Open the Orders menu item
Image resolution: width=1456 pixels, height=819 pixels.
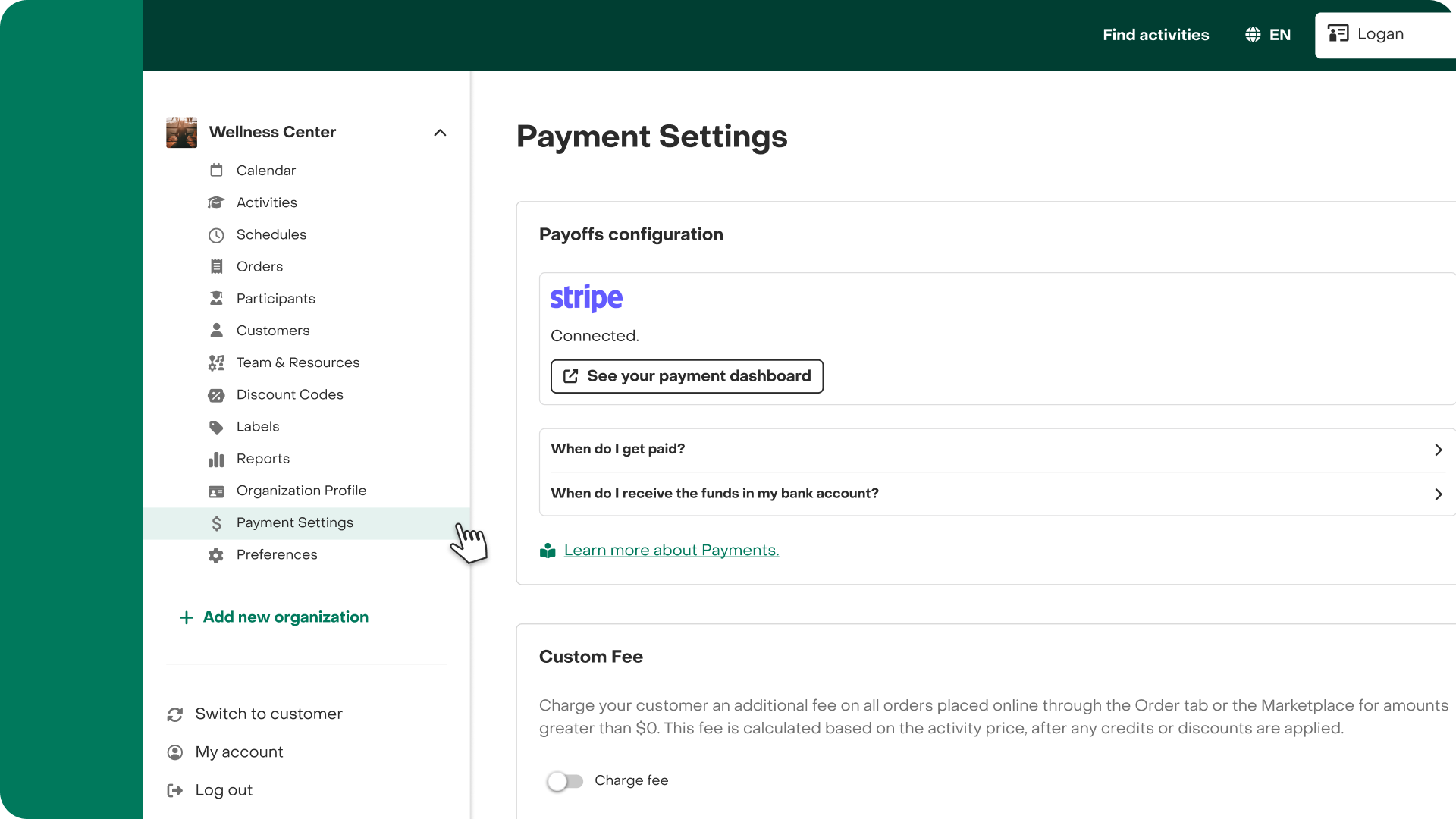point(259,267)
